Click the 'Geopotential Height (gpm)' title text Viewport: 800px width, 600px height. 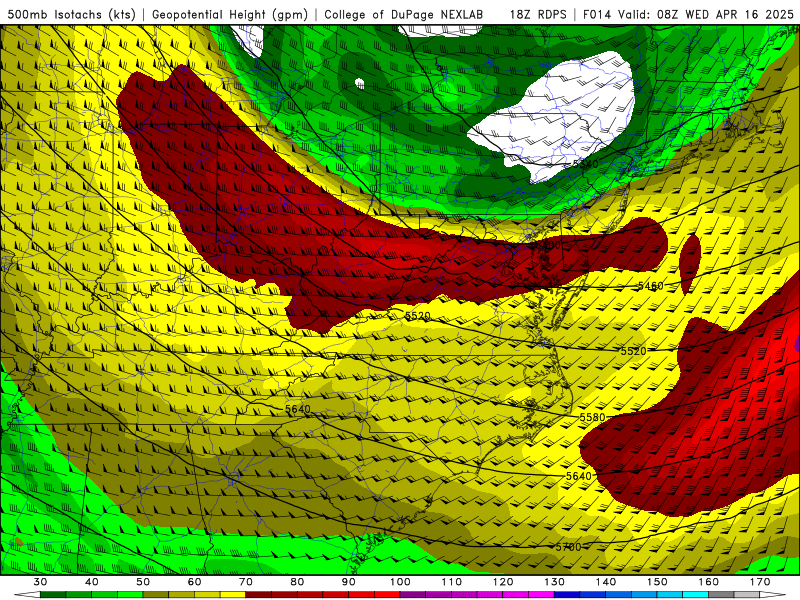tap(230, 14)
